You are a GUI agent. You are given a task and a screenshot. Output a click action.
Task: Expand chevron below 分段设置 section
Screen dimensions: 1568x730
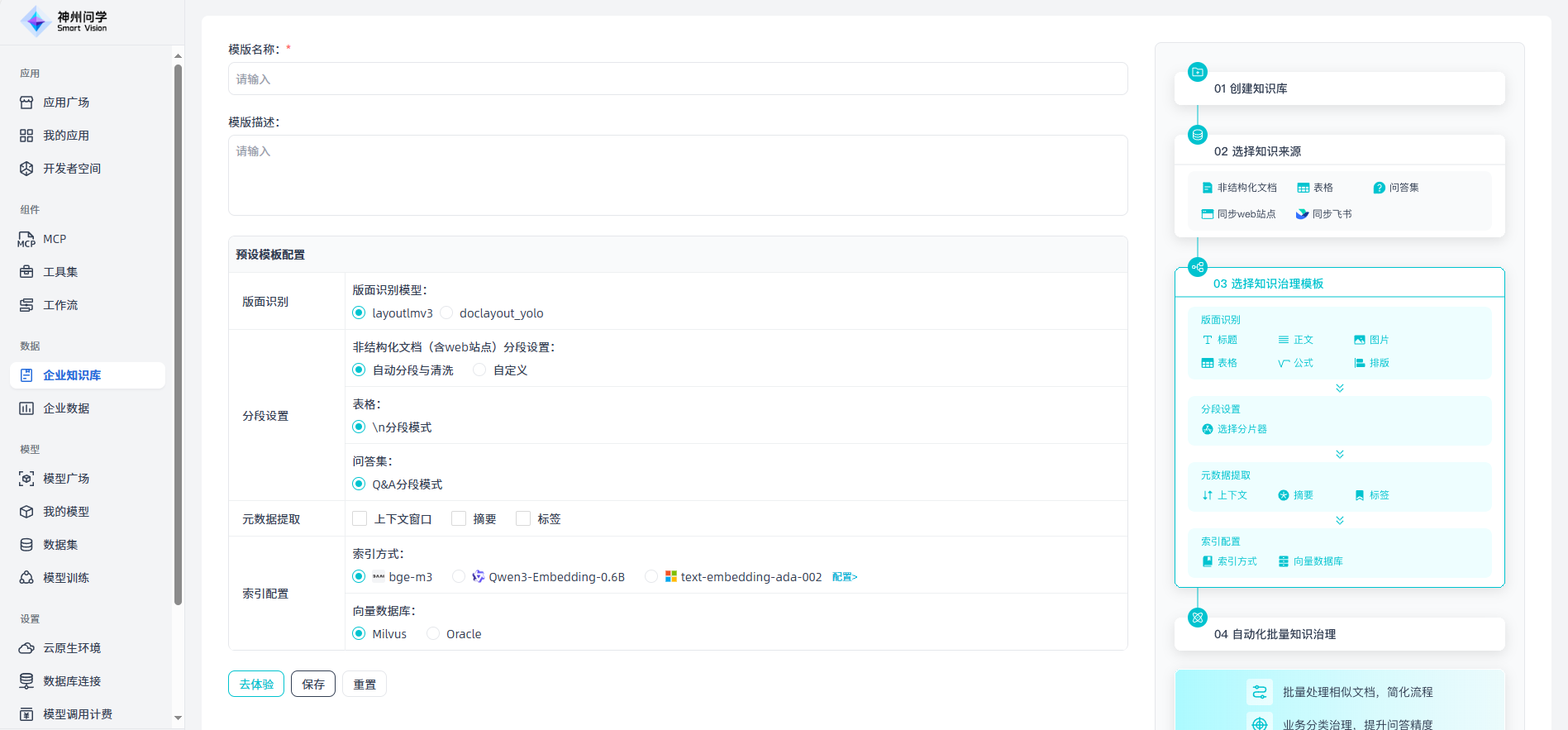coord(1339,454)
